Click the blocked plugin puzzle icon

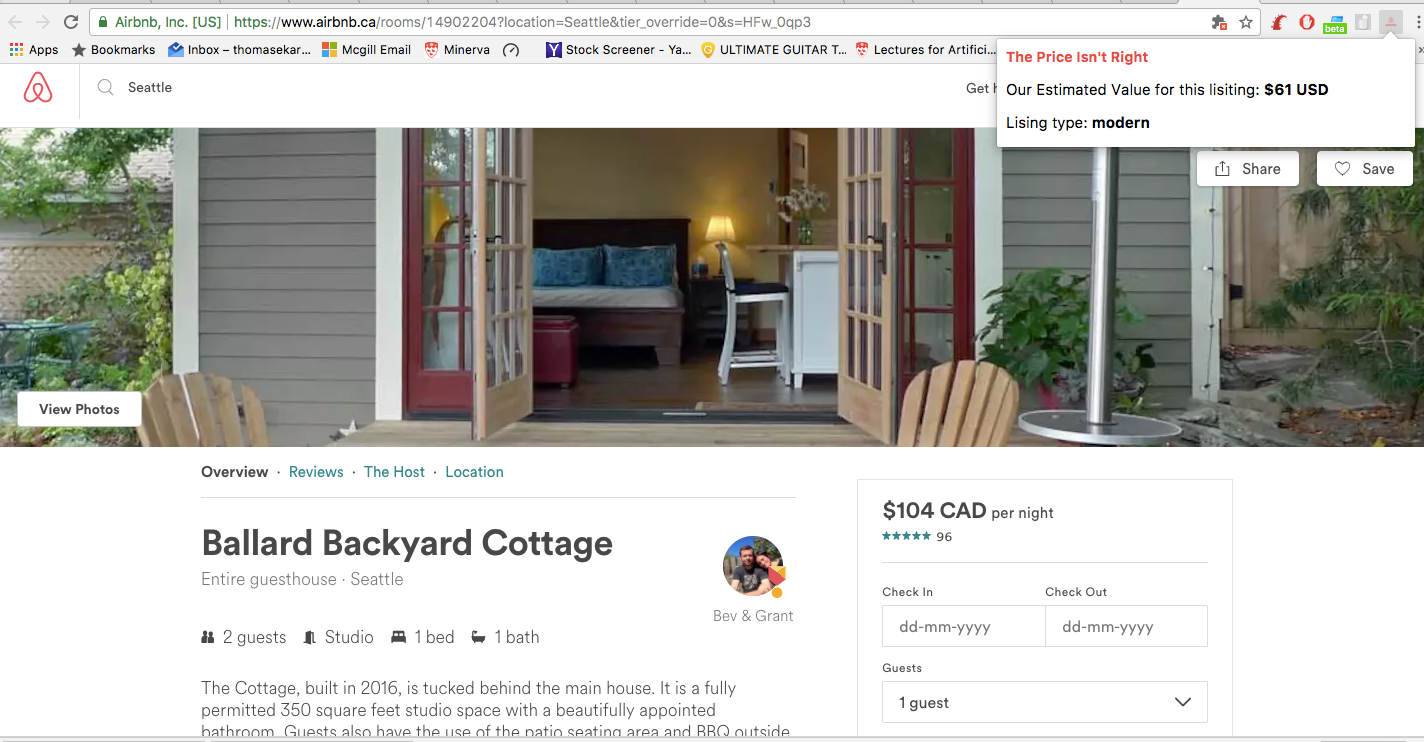(x=1219, y=22)
